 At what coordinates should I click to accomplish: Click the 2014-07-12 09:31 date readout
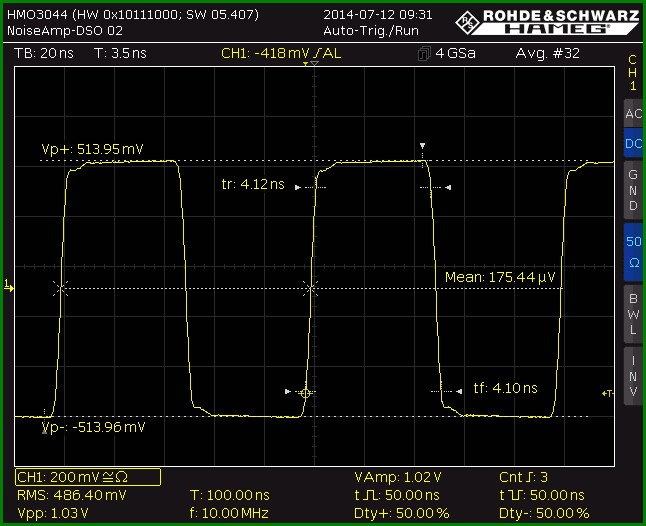(x=378, y=15)
